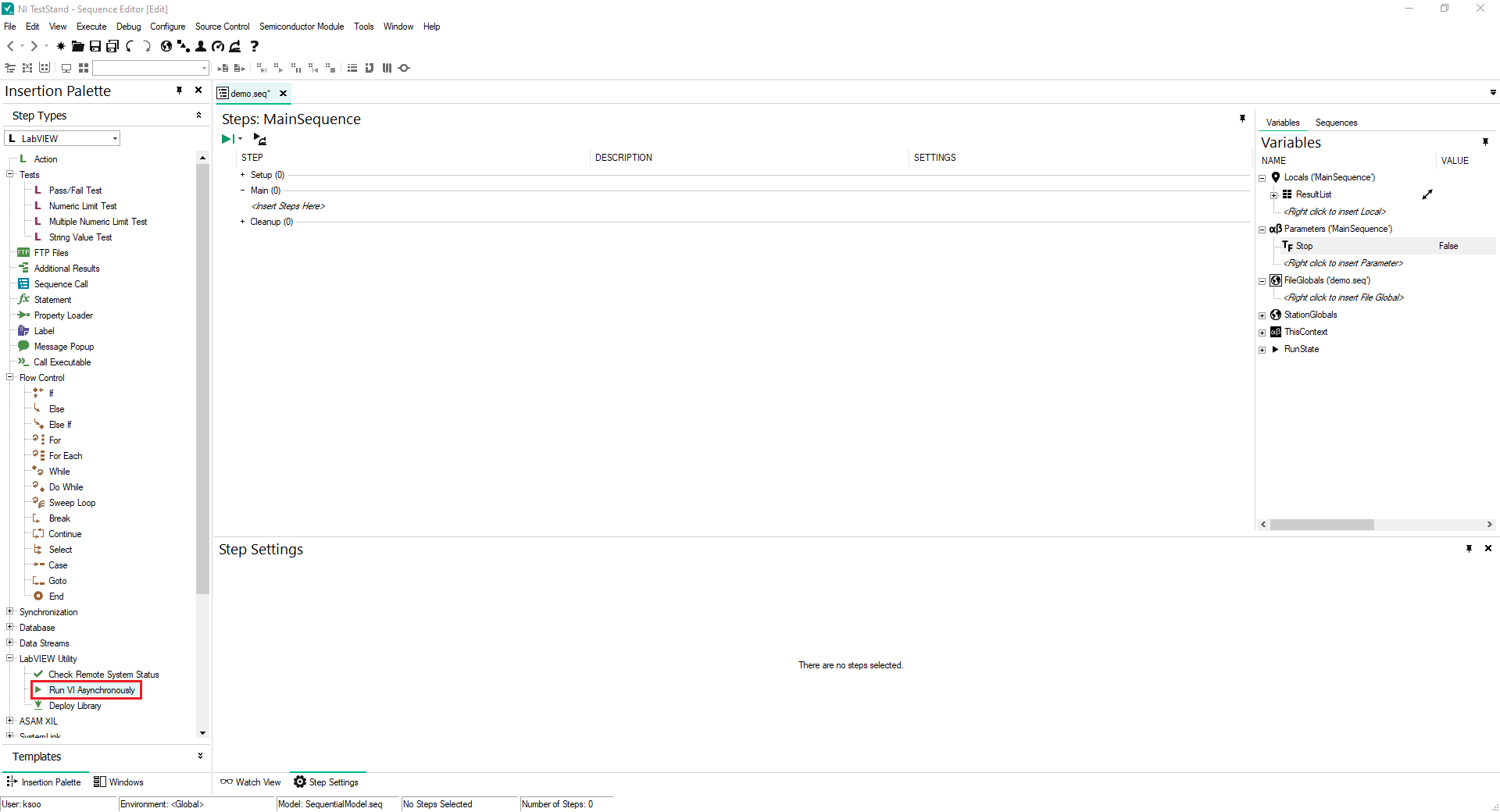Click the four-squares grid toolbar icon

[x=84, y=69]
